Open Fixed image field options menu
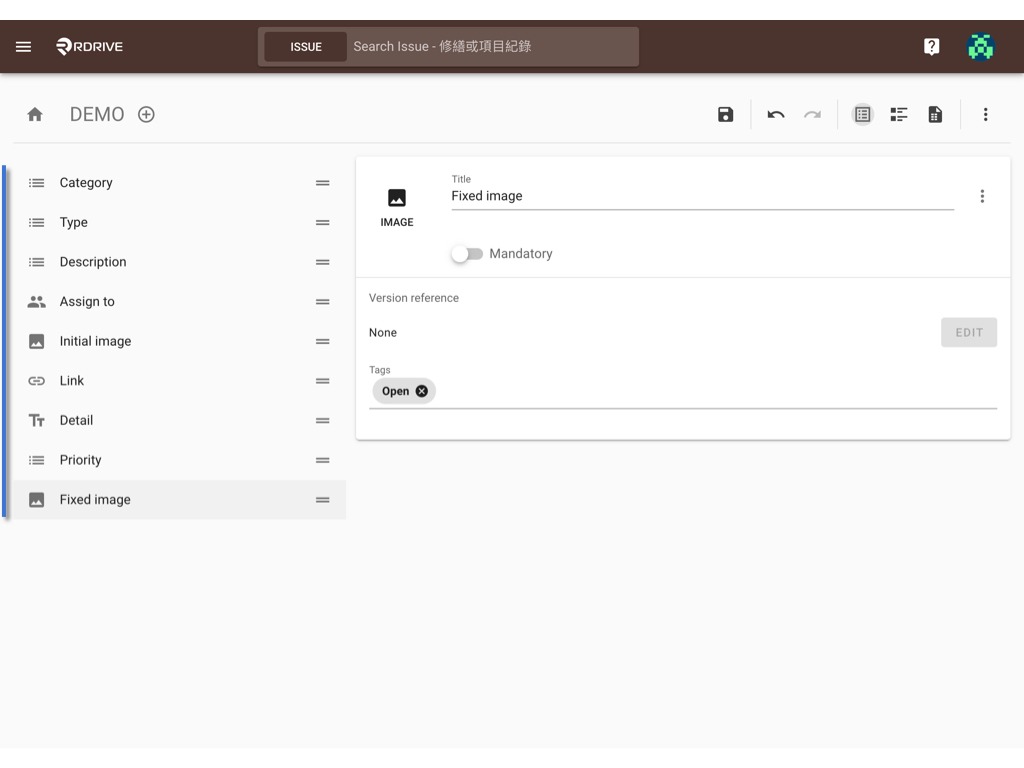The width and height of the screenshot is (1024, 768). (982, 197)
